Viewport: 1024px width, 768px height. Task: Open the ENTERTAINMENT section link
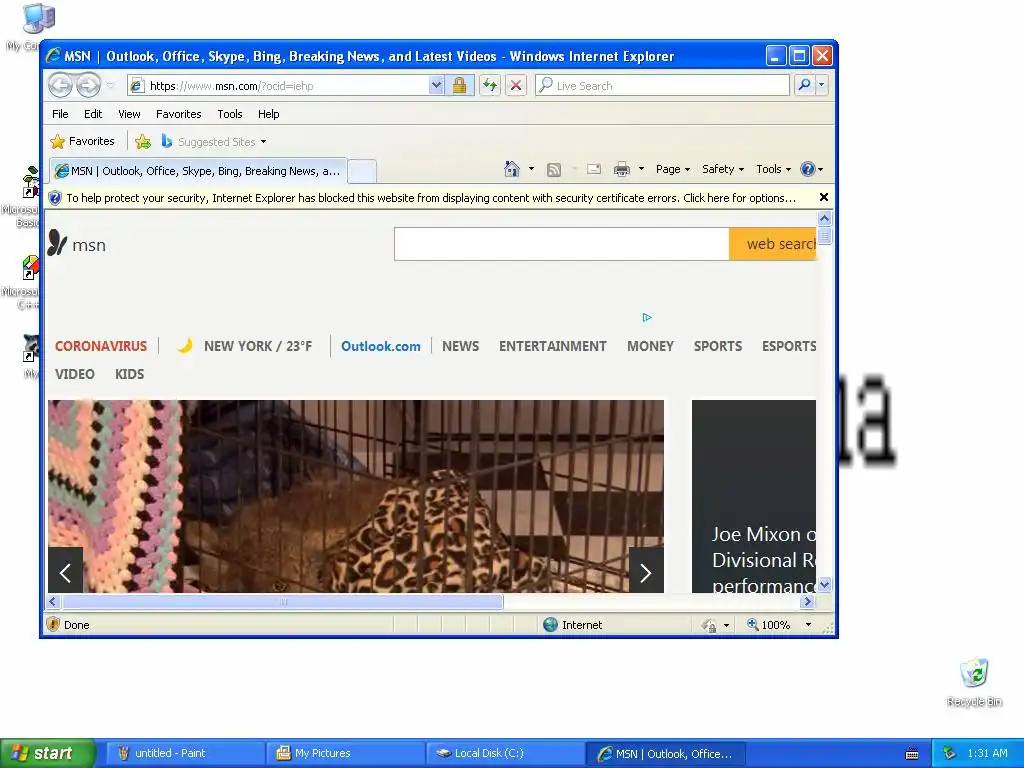pos(553,346)
